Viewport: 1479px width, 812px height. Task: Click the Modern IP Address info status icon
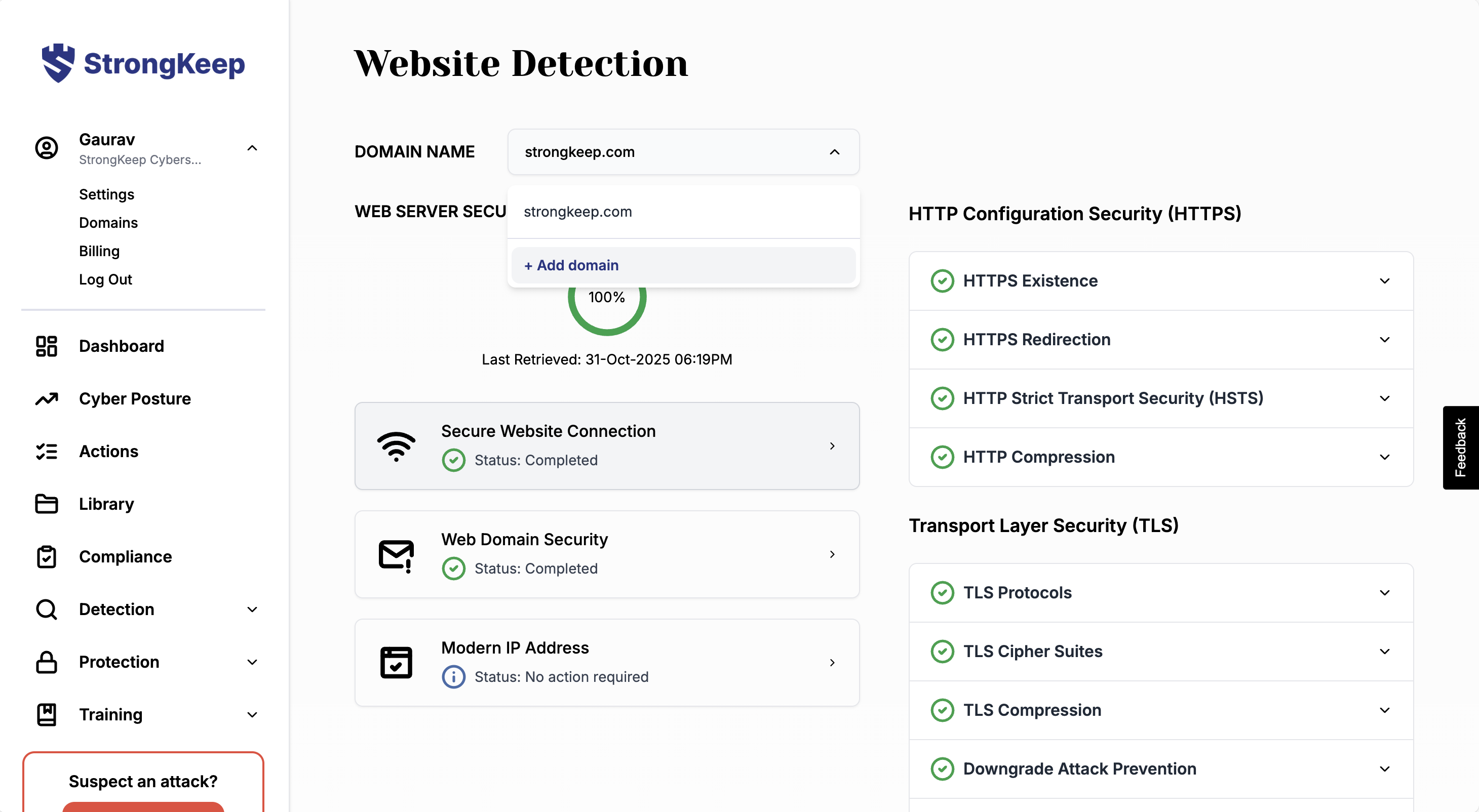(453, 676)
